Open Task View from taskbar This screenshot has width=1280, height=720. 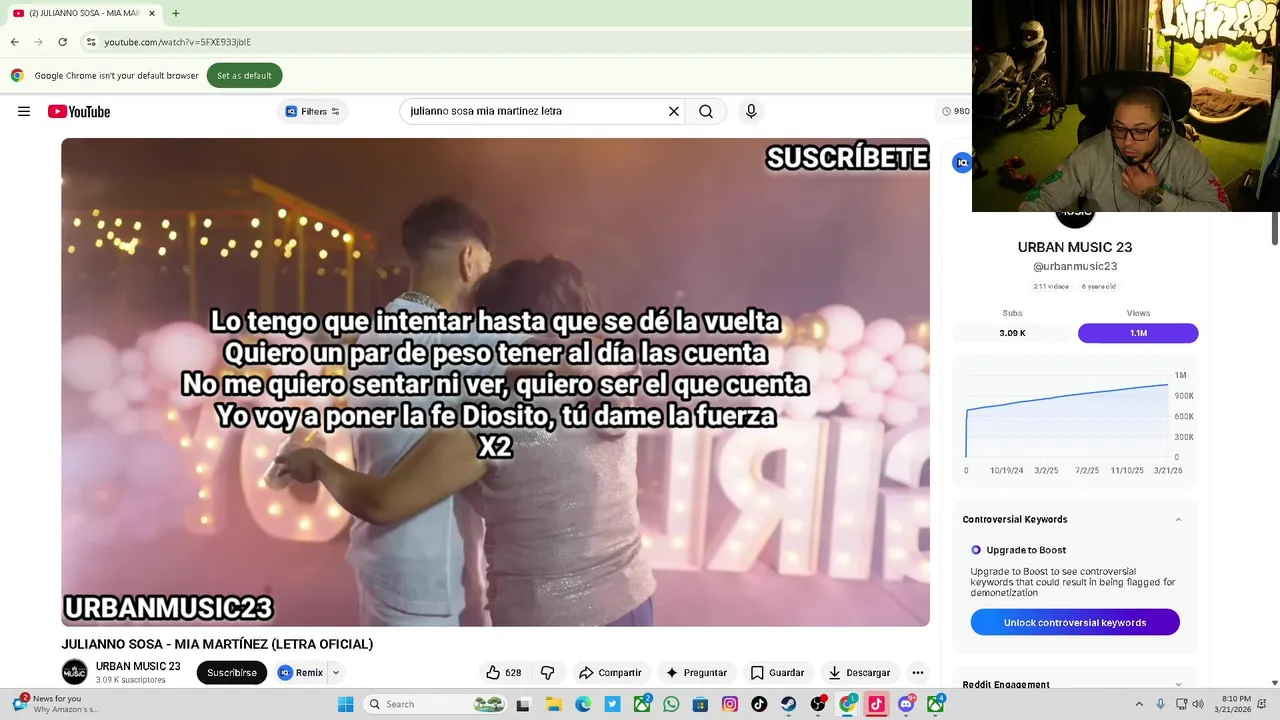(x=522, y=704)
